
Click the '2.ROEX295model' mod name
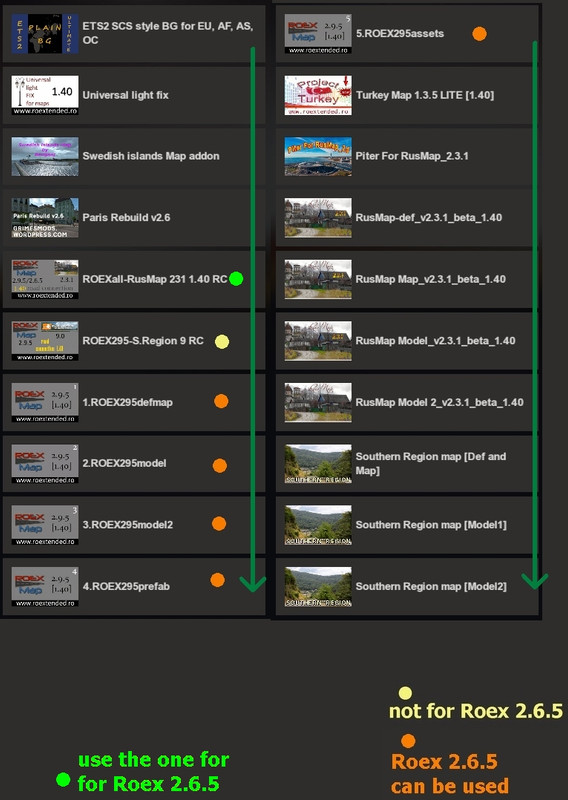coord(124,463)
